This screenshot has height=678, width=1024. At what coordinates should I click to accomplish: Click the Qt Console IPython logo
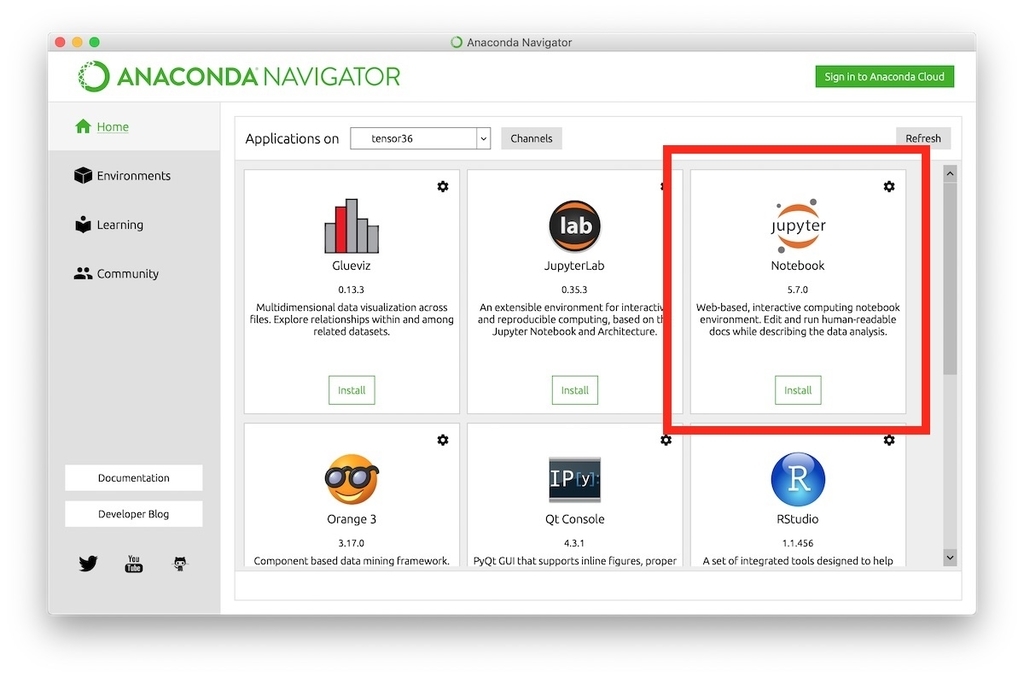click(x=575, y=479)
